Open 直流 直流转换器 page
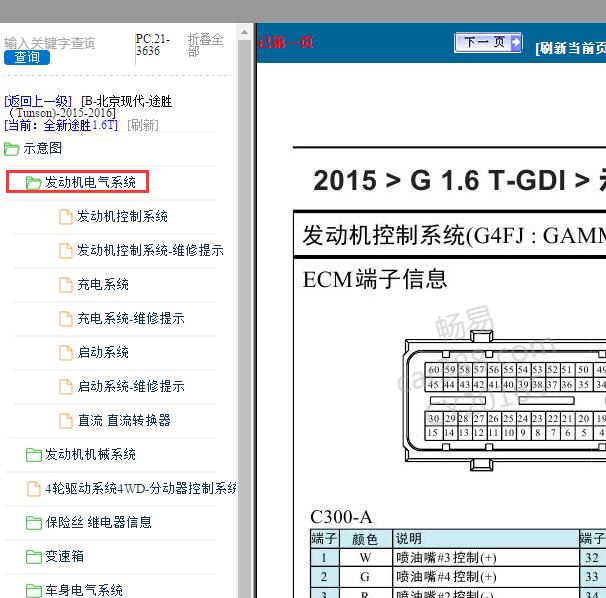Screen dimensions: 606x598 [124, 420]
